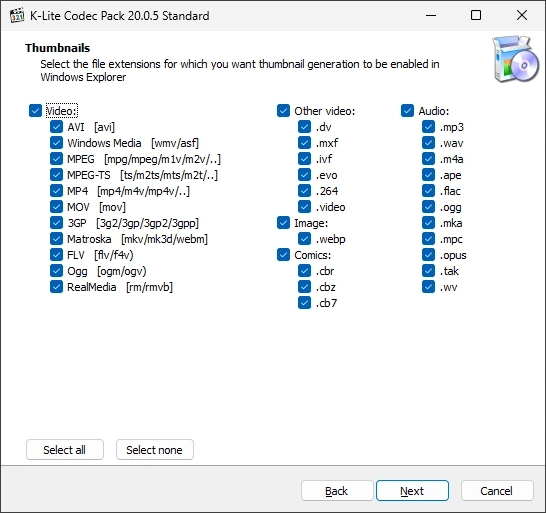Toggle the Image group checkbox
546x513 pixels.
[x=283, y=223]
